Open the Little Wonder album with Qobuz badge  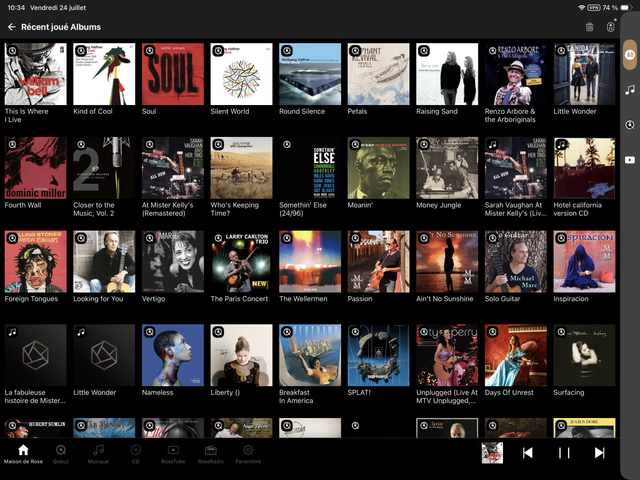pyautogui.click(x=584, y=74)
